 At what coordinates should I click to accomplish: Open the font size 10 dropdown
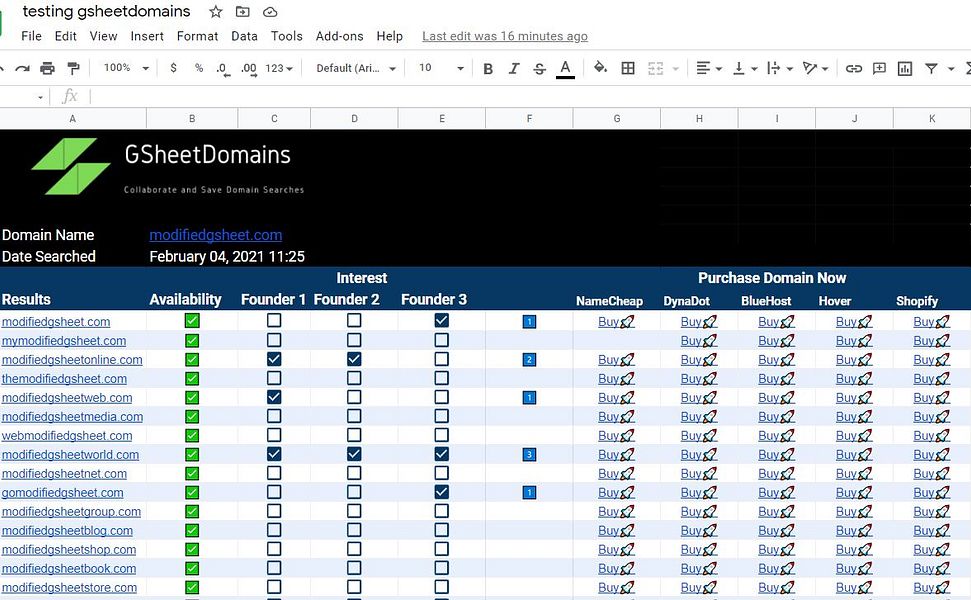[x=442, y=67]
